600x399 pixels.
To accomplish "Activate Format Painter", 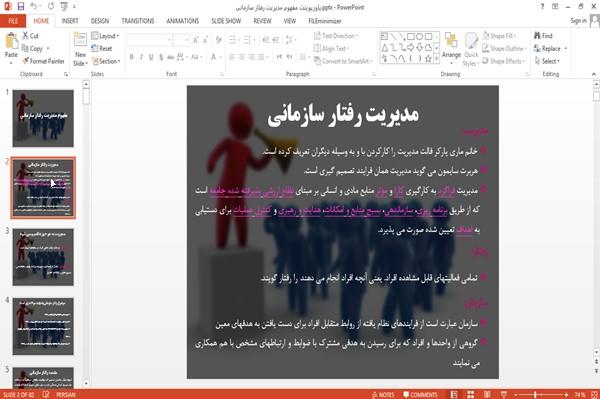I will coord(43,61).
